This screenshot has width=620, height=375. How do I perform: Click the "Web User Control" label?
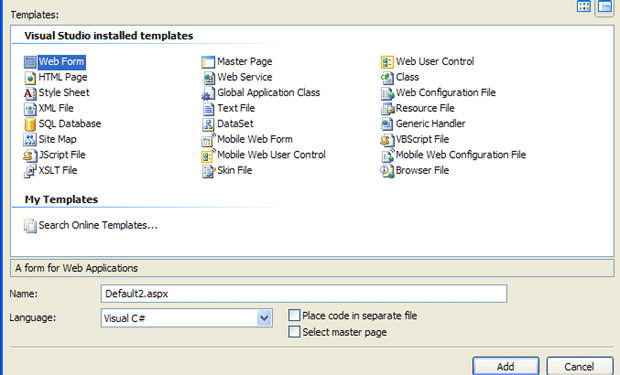435,61
